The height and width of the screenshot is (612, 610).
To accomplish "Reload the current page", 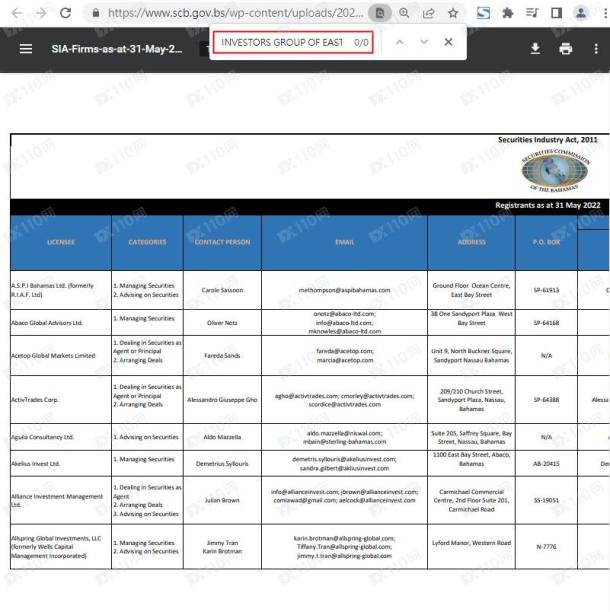I will (x=66, y=13).
